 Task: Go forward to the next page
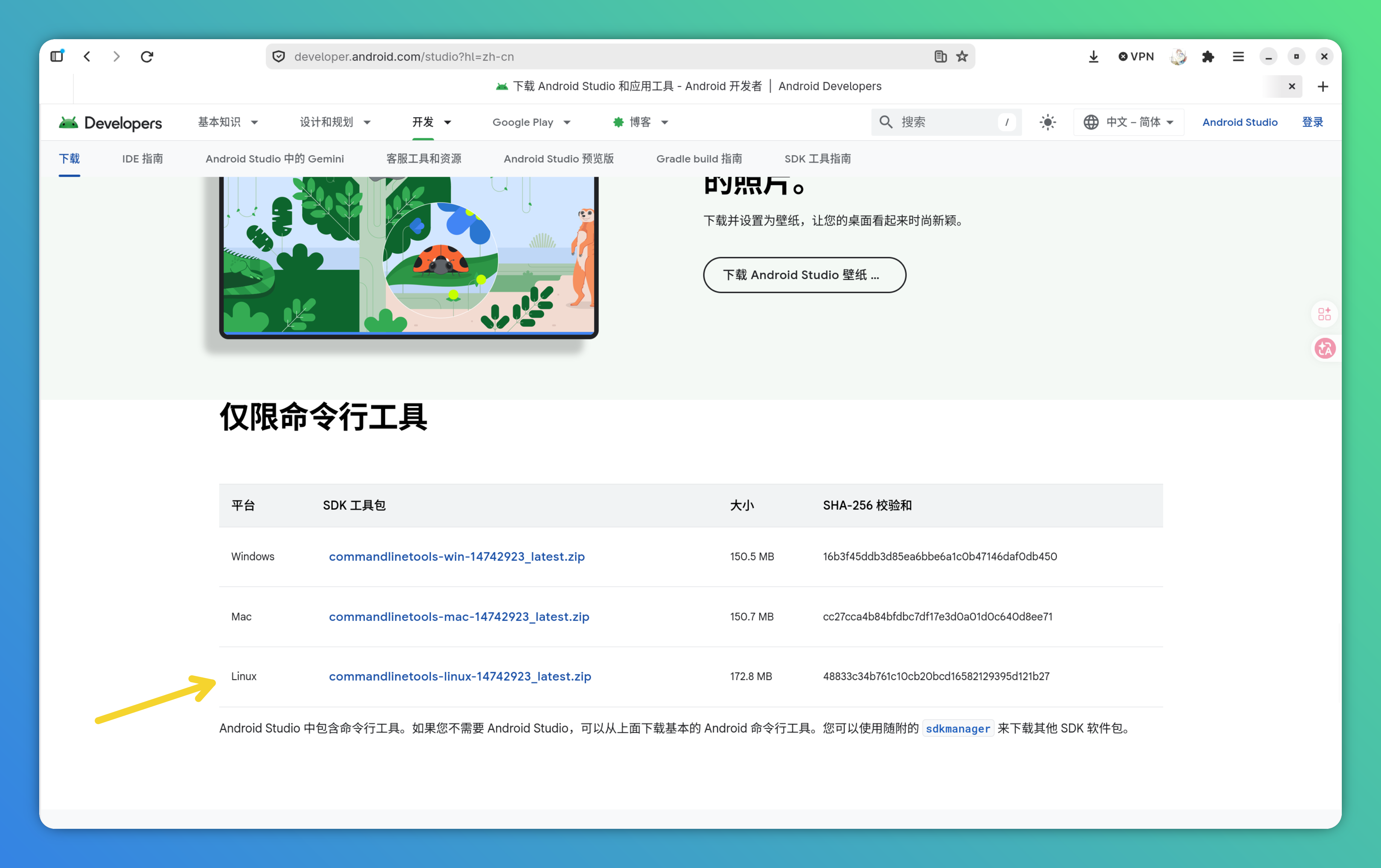116,56
